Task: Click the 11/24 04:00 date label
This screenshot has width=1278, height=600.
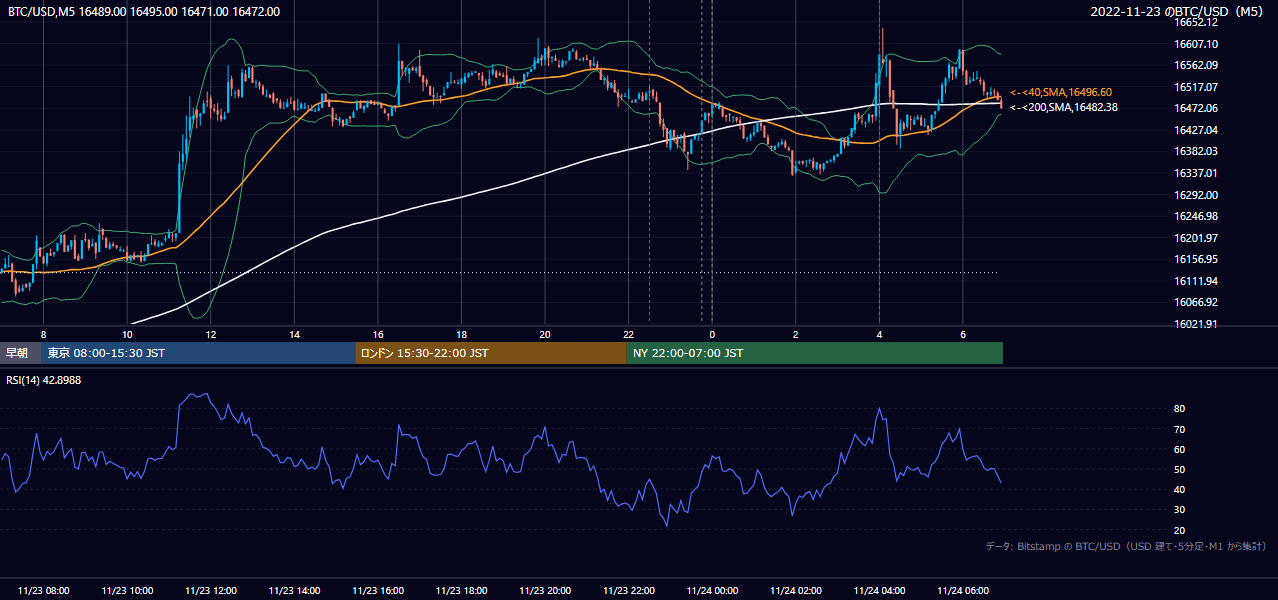Action: 879,591
